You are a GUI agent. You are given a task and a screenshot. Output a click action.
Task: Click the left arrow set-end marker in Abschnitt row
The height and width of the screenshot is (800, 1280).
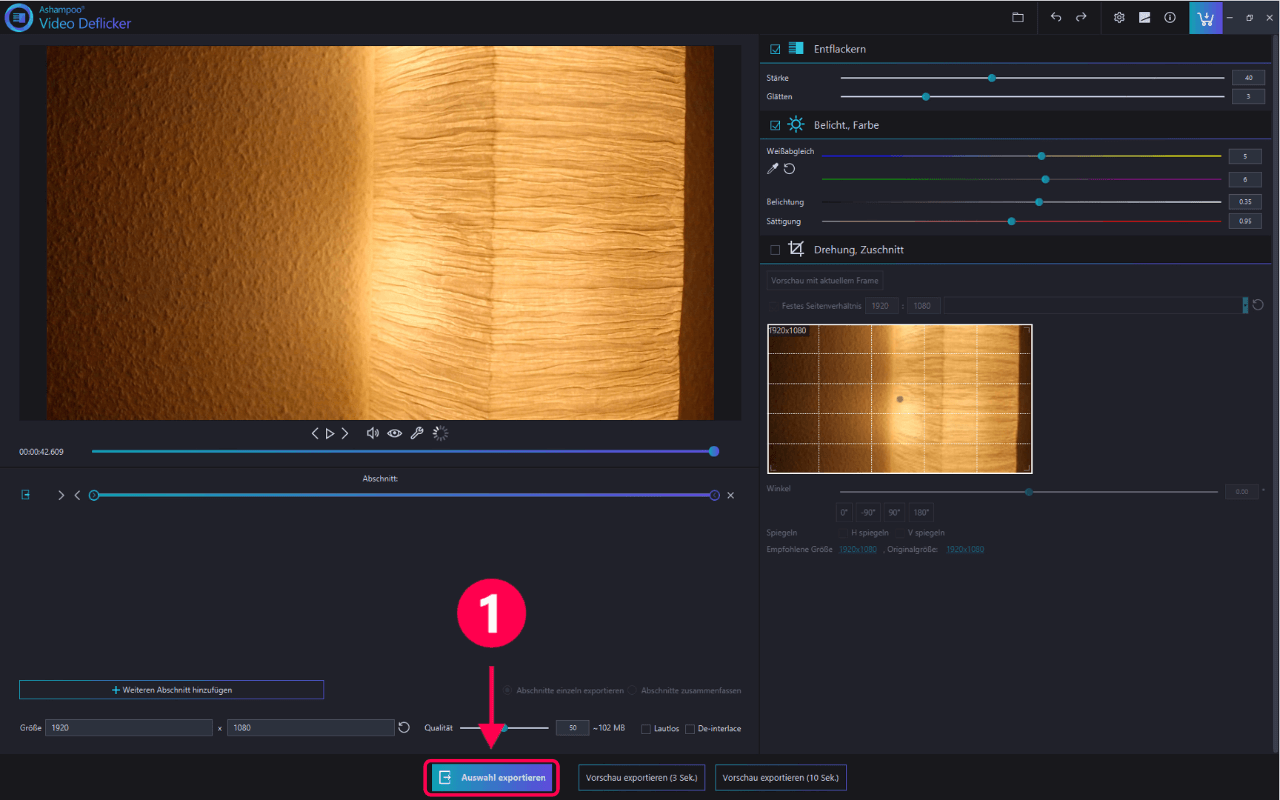pyautogui.click(x=77, y=495)
